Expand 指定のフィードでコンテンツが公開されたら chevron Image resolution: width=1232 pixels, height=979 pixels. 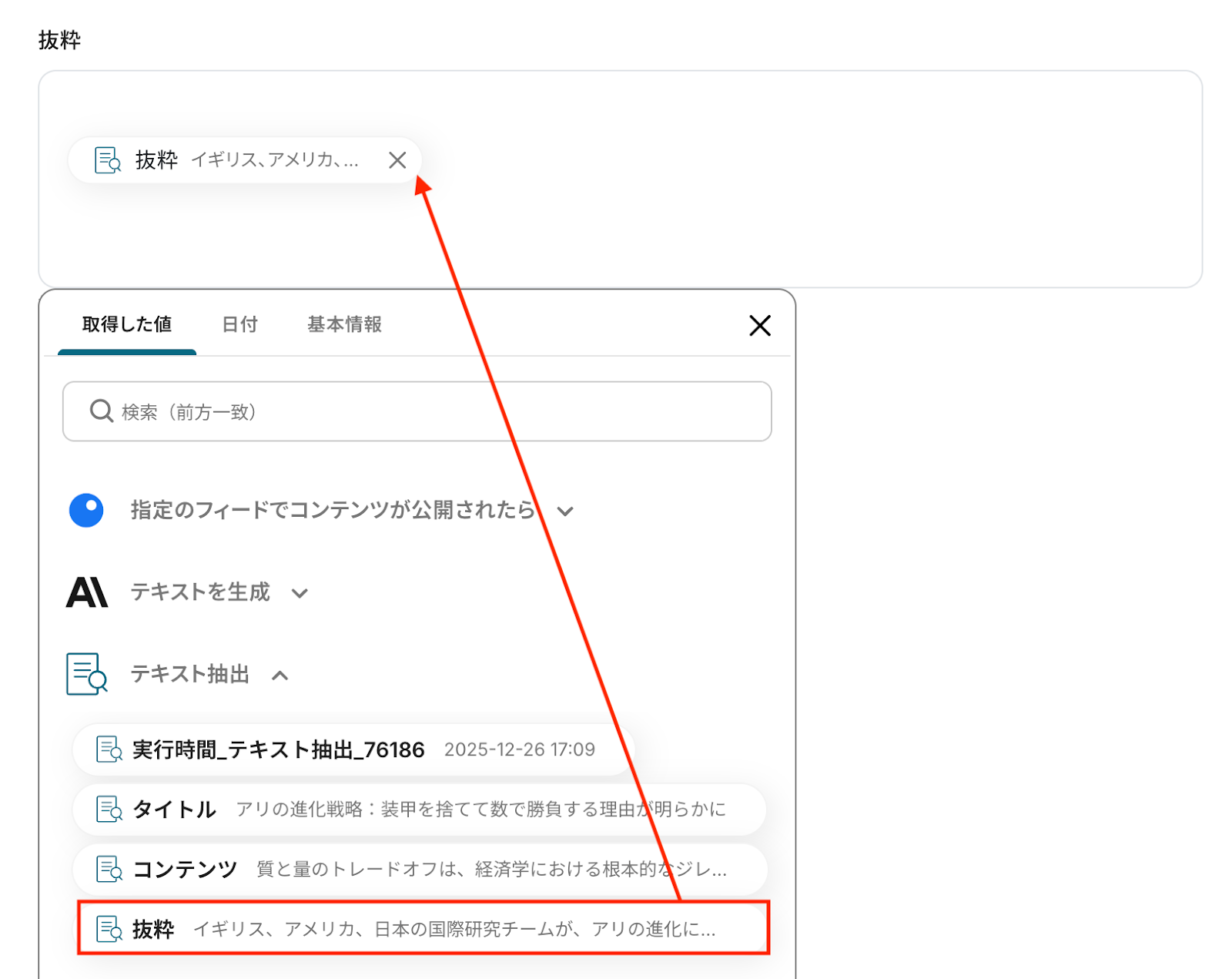point(565,511)
